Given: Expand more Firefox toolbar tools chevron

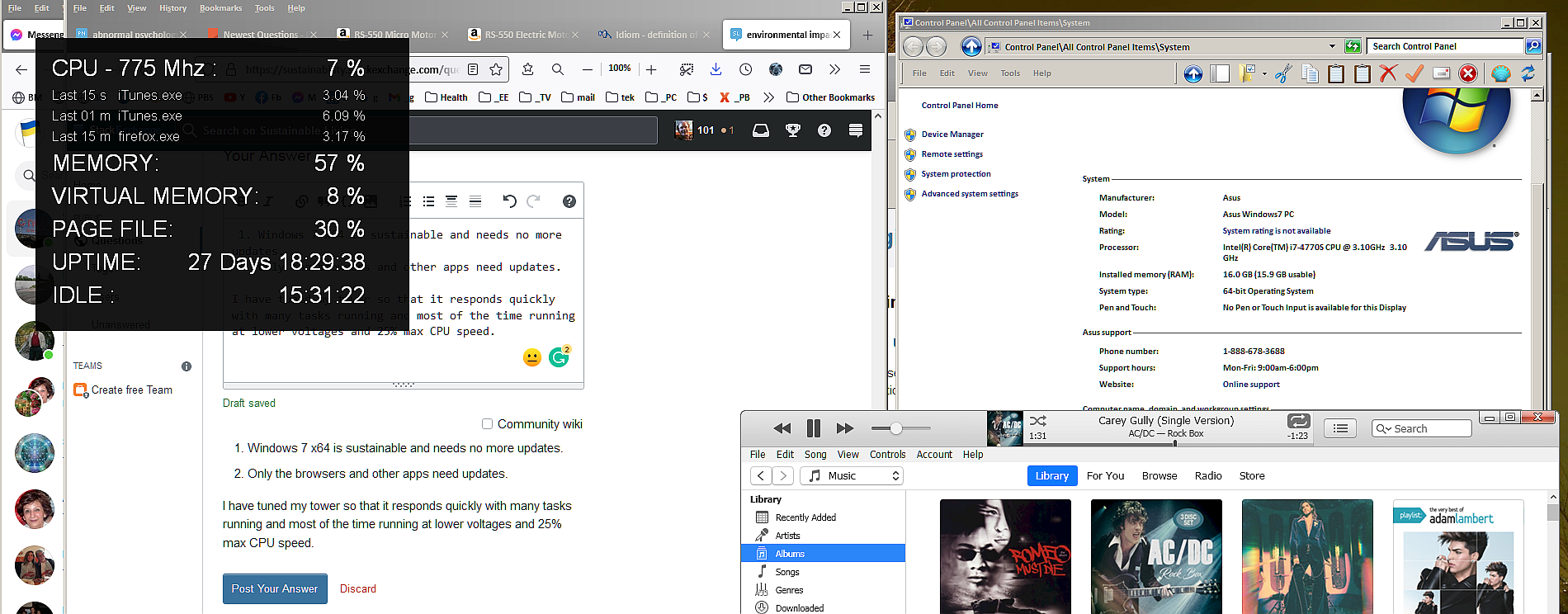Looking at the screenshot, I should 834,69.
